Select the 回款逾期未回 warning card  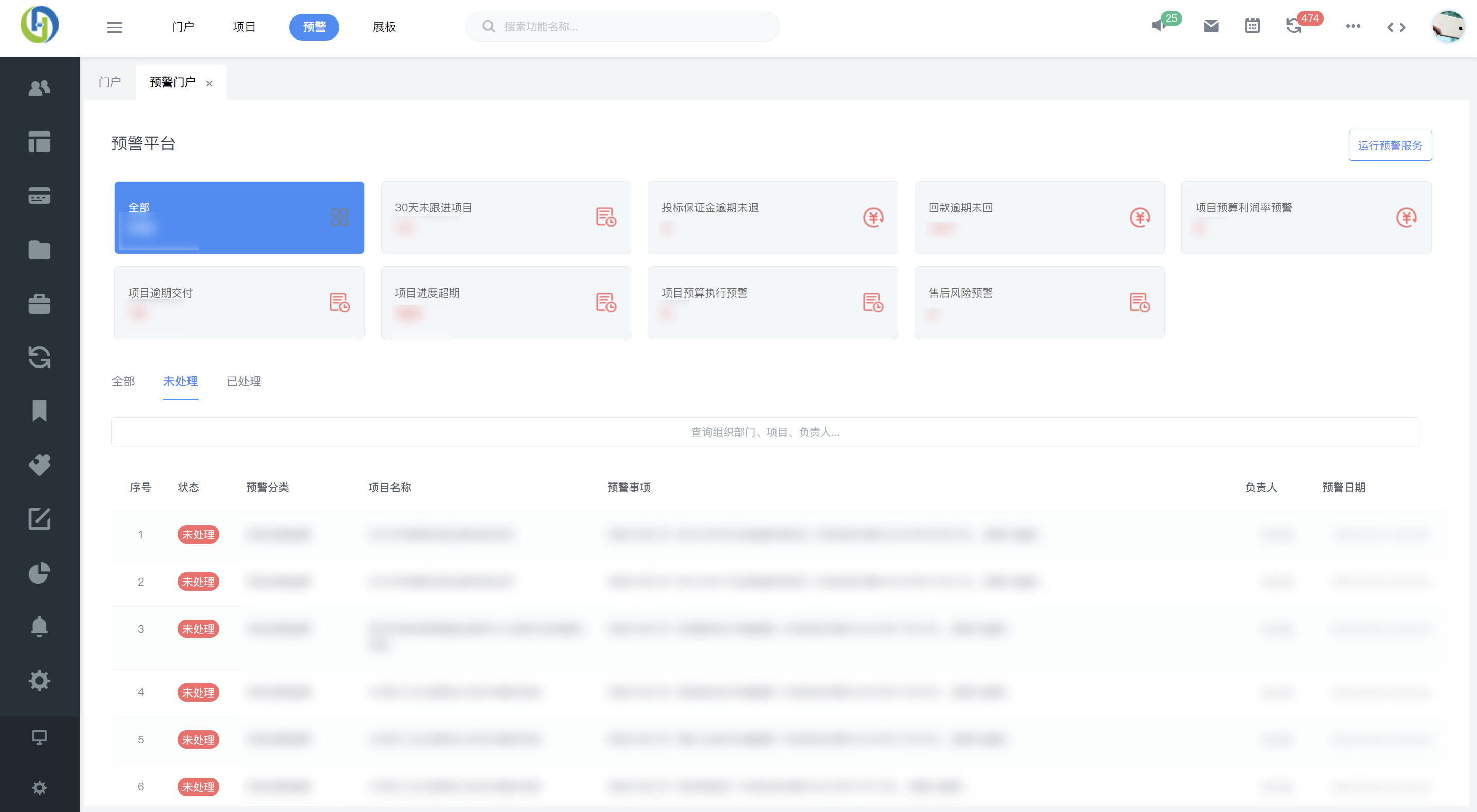pyautogui.click(x=1038, y=217)
